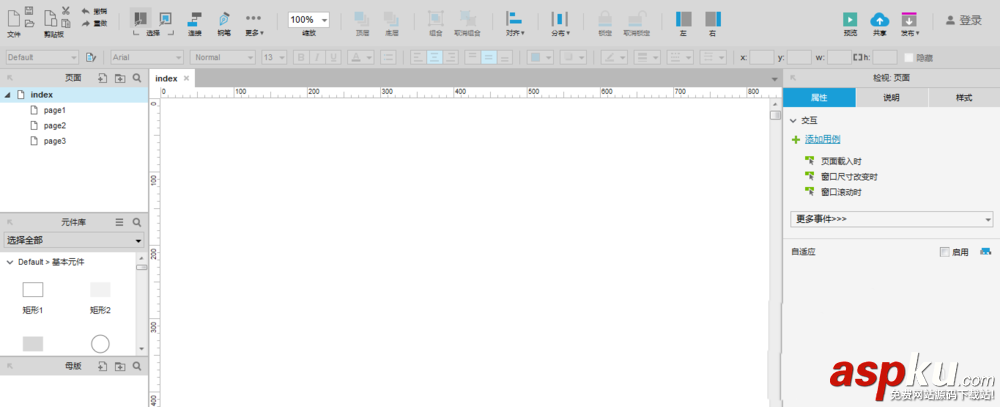Click the open folder icon
This screenshot has height=407, width=1000.
click(29, 24)
